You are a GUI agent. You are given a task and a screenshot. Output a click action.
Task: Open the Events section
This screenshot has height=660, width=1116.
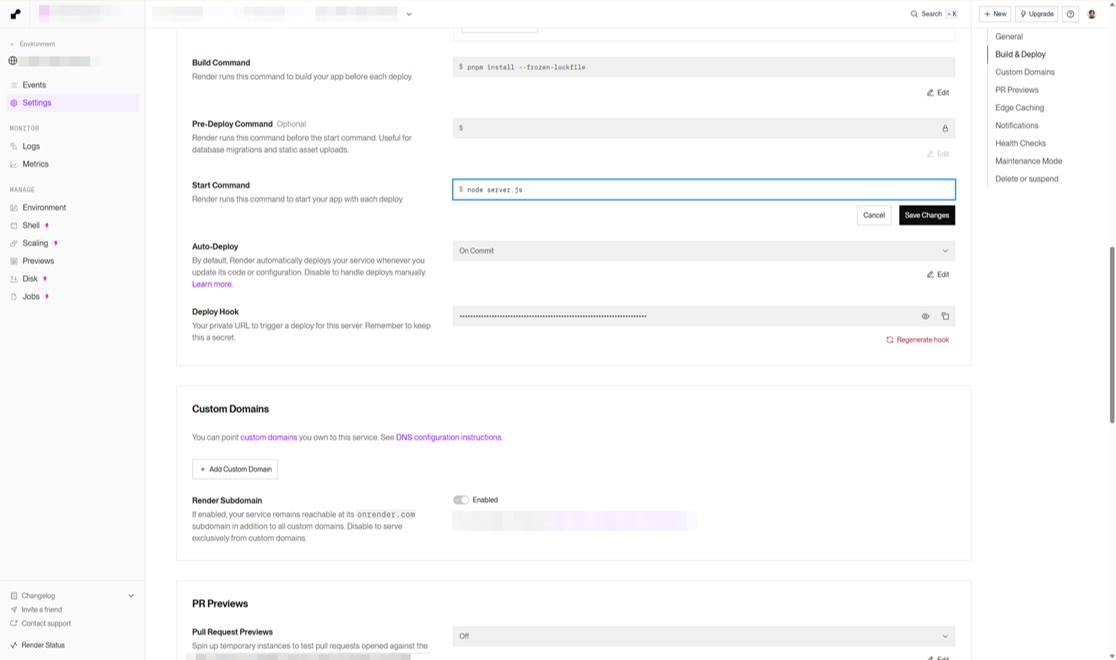pos(35,84)
